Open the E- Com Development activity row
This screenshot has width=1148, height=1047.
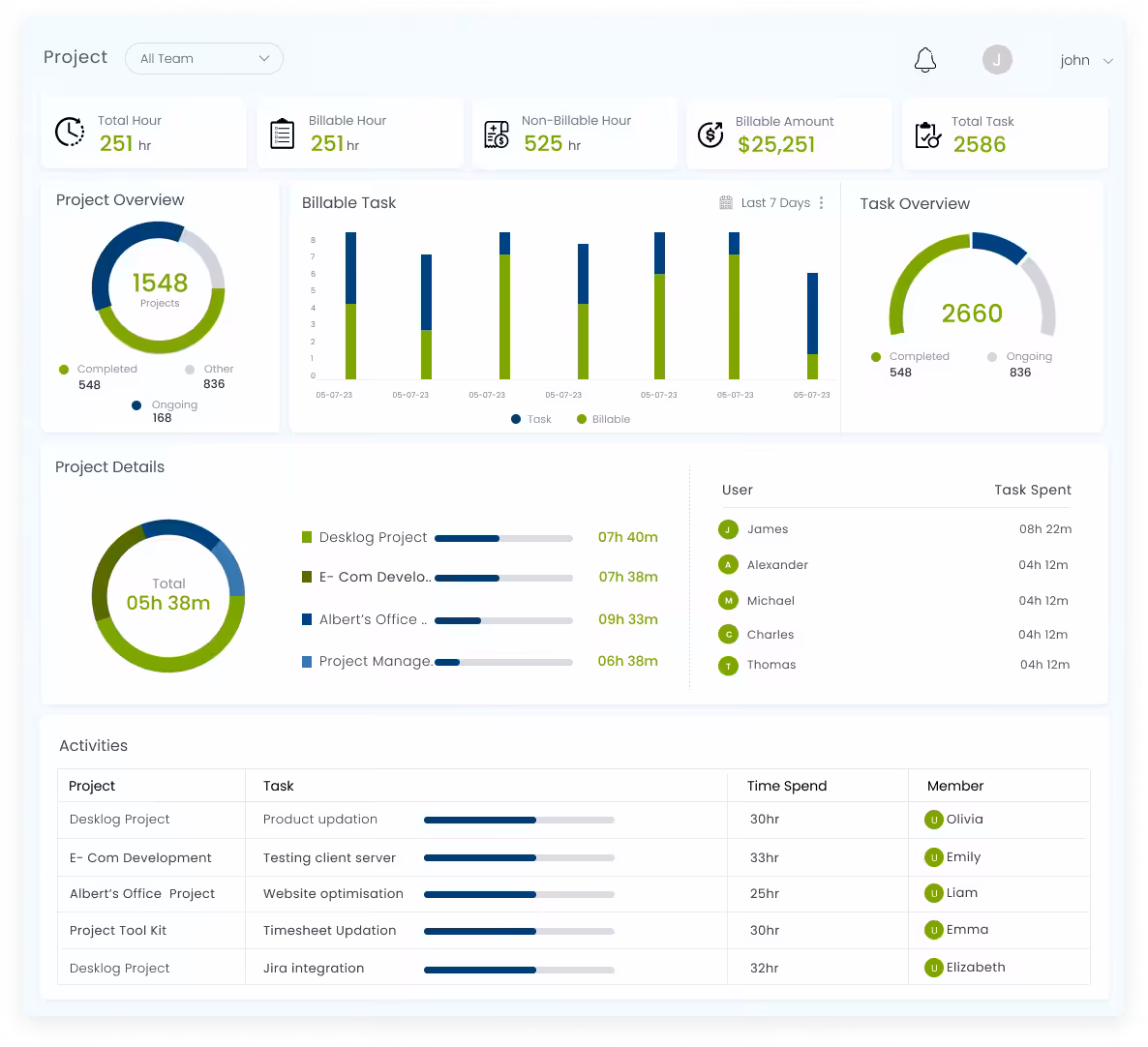point(140,857)
